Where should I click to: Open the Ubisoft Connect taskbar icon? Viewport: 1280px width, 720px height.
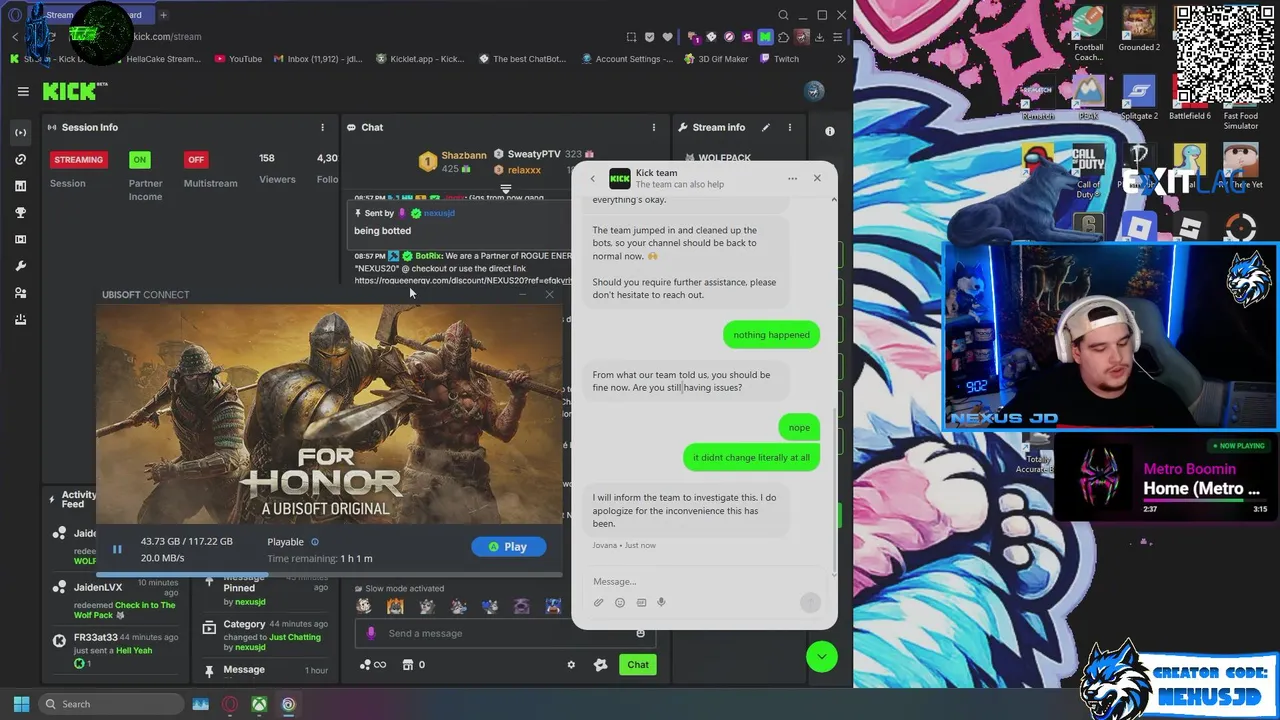click(288, 704)
